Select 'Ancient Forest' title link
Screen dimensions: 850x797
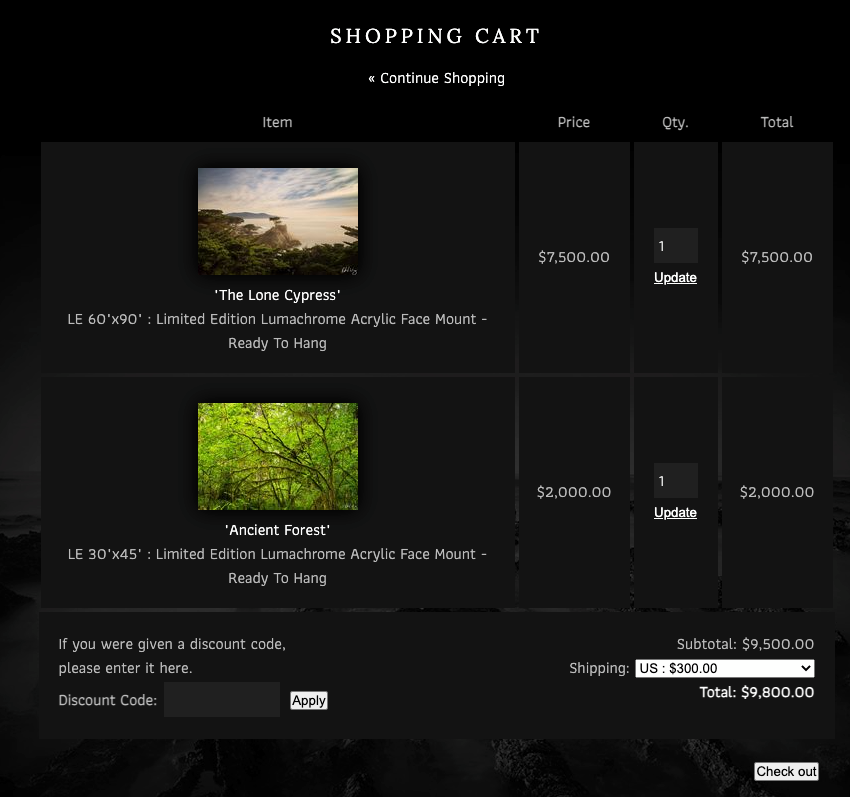pyautogui.click(x=278, y=530)
